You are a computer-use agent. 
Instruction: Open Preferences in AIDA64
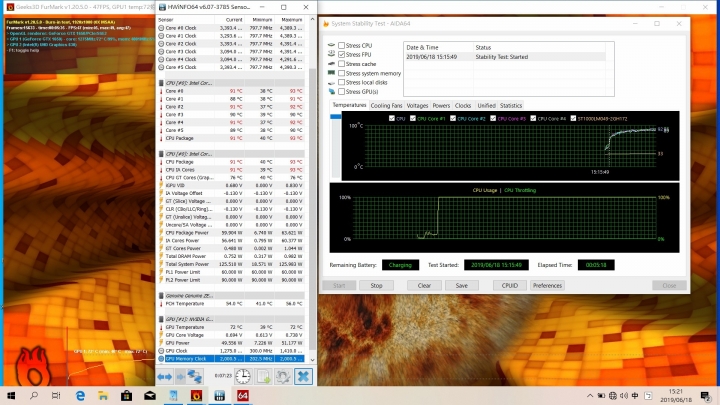(547, 286)
